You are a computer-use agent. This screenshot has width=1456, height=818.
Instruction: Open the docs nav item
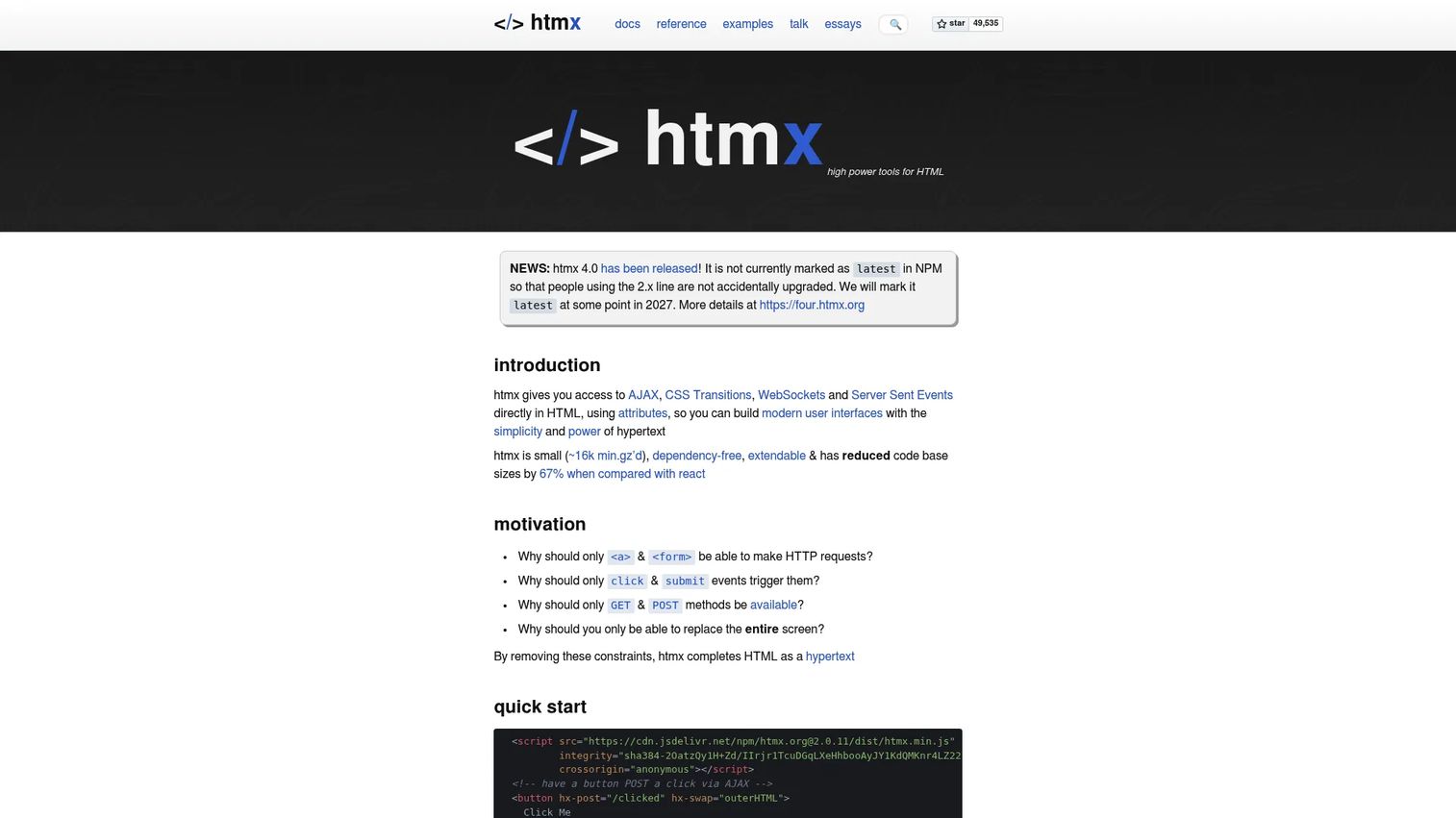tap(627, 24)
